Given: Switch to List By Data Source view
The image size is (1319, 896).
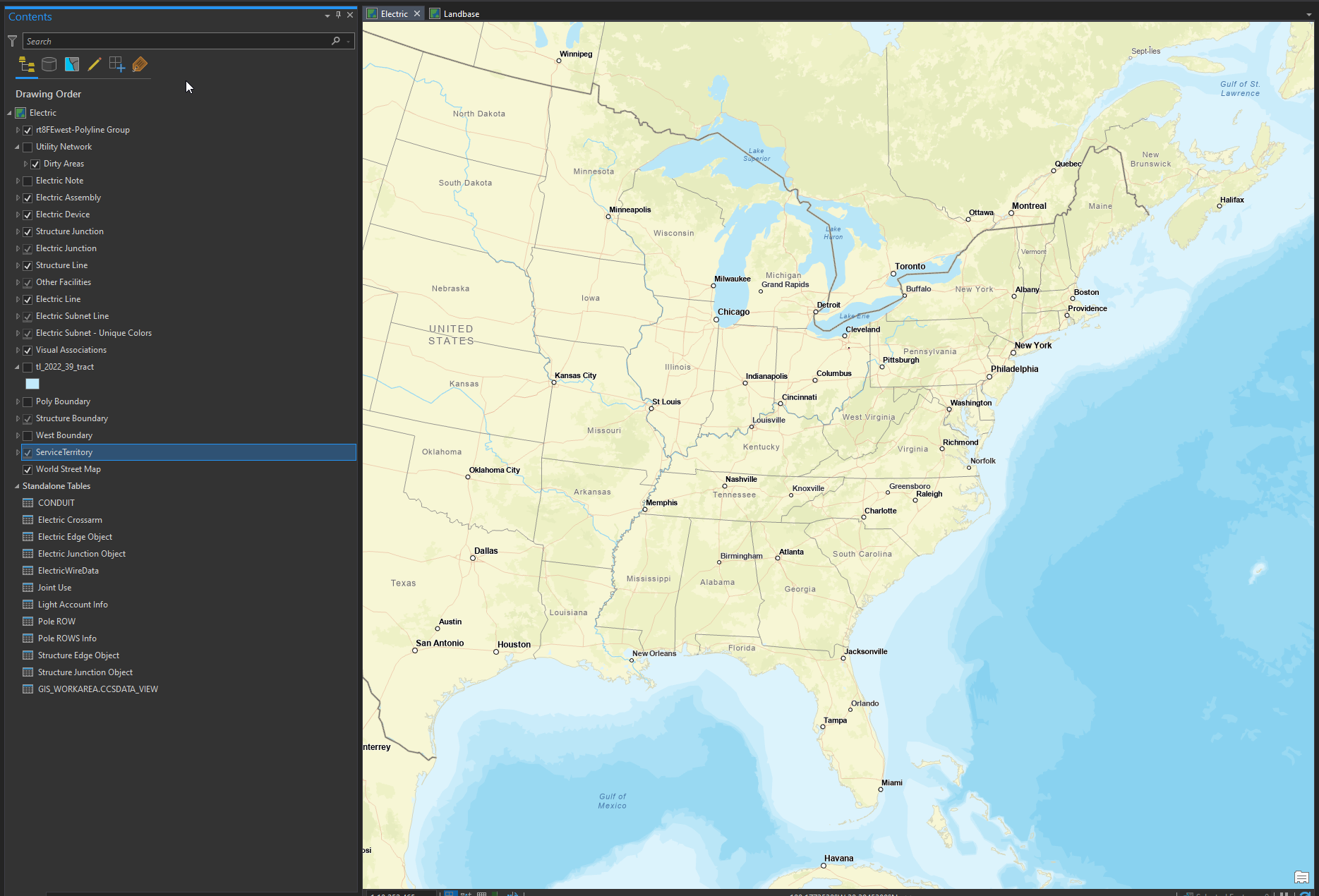Looking at the screenshot, I should 49,64.
